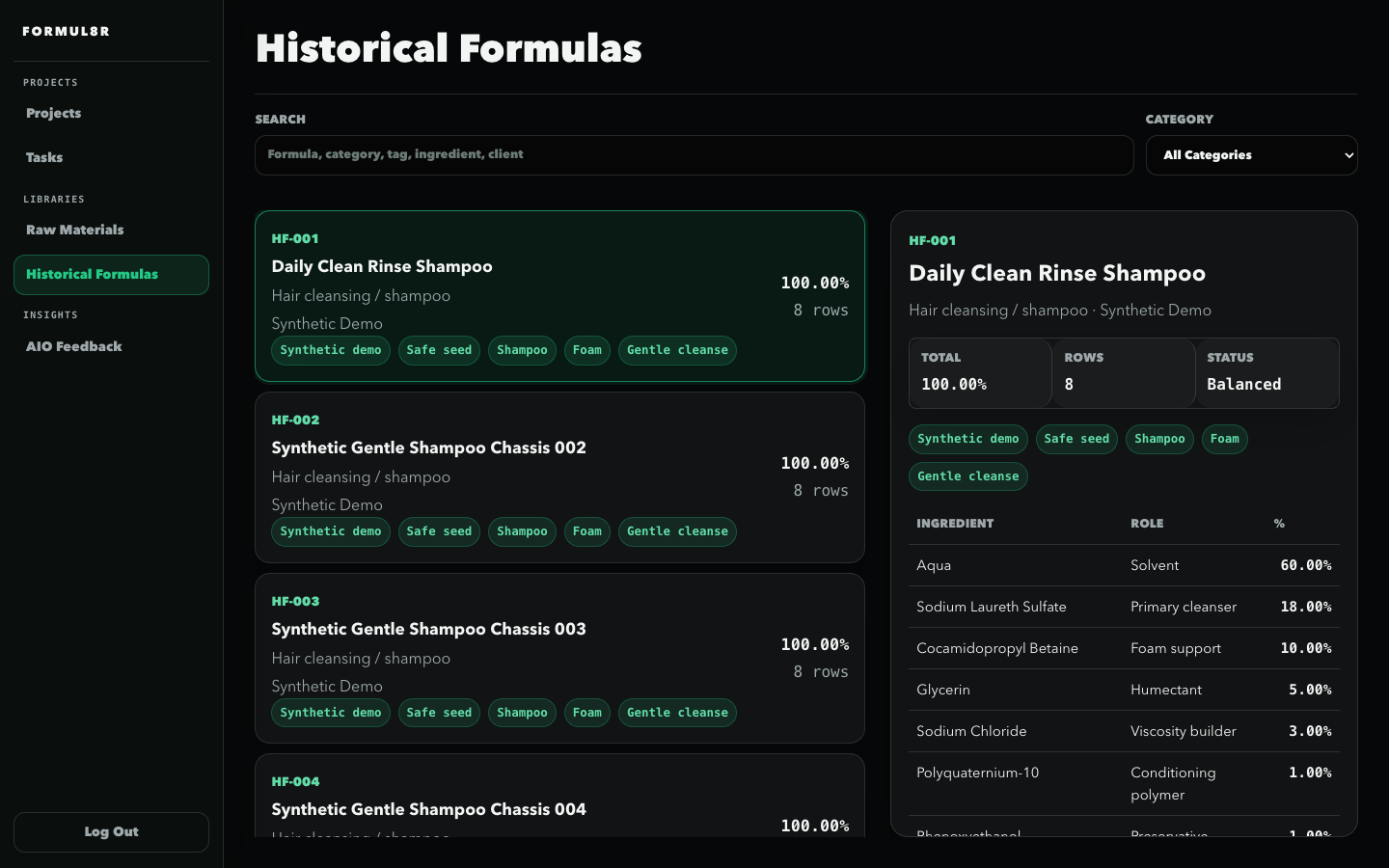
Task: Click Shampoo tag on HF-003 card
Action: point(522,713)
